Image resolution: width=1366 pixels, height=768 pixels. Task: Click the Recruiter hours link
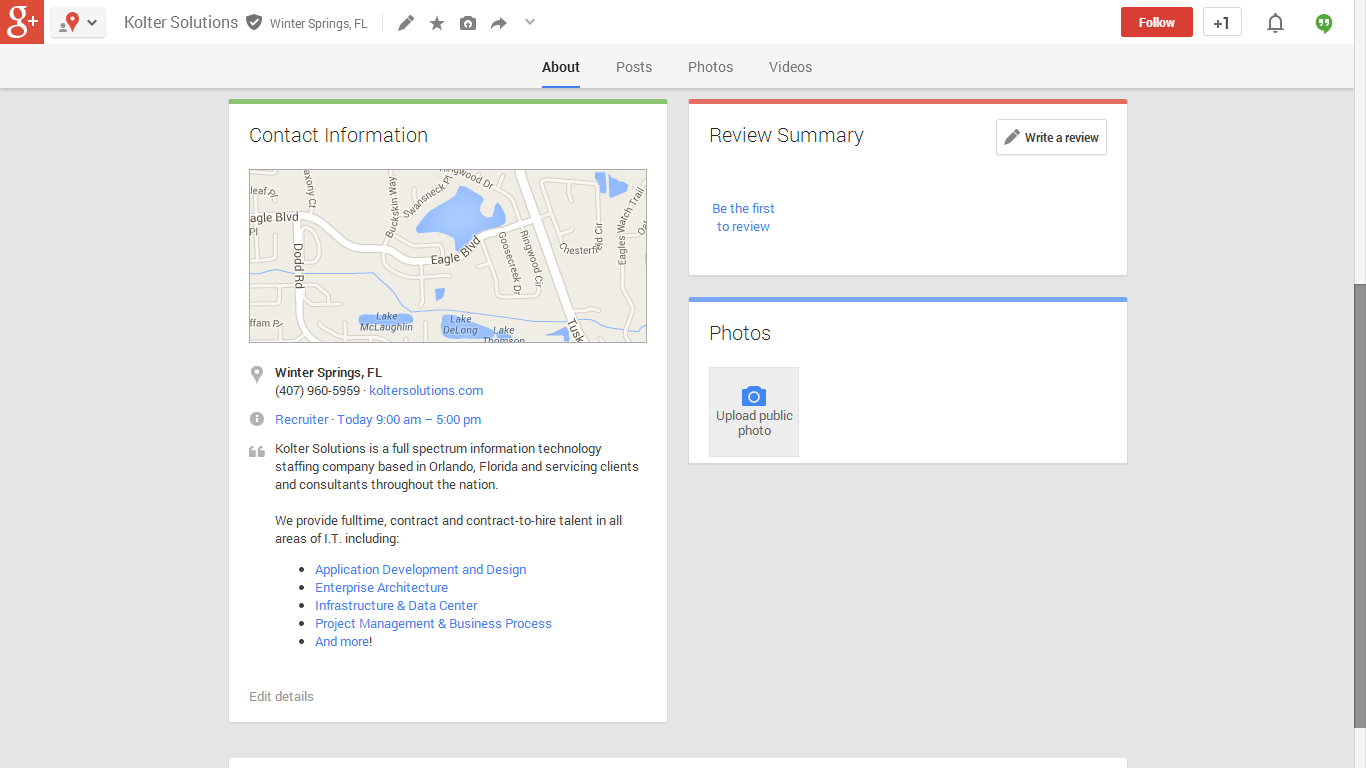tap(378, 420)
